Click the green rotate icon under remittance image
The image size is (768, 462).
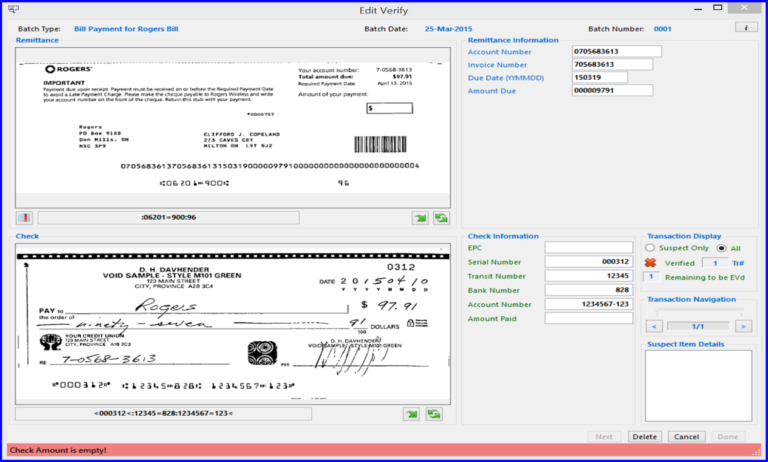click(x=441, y=218)
